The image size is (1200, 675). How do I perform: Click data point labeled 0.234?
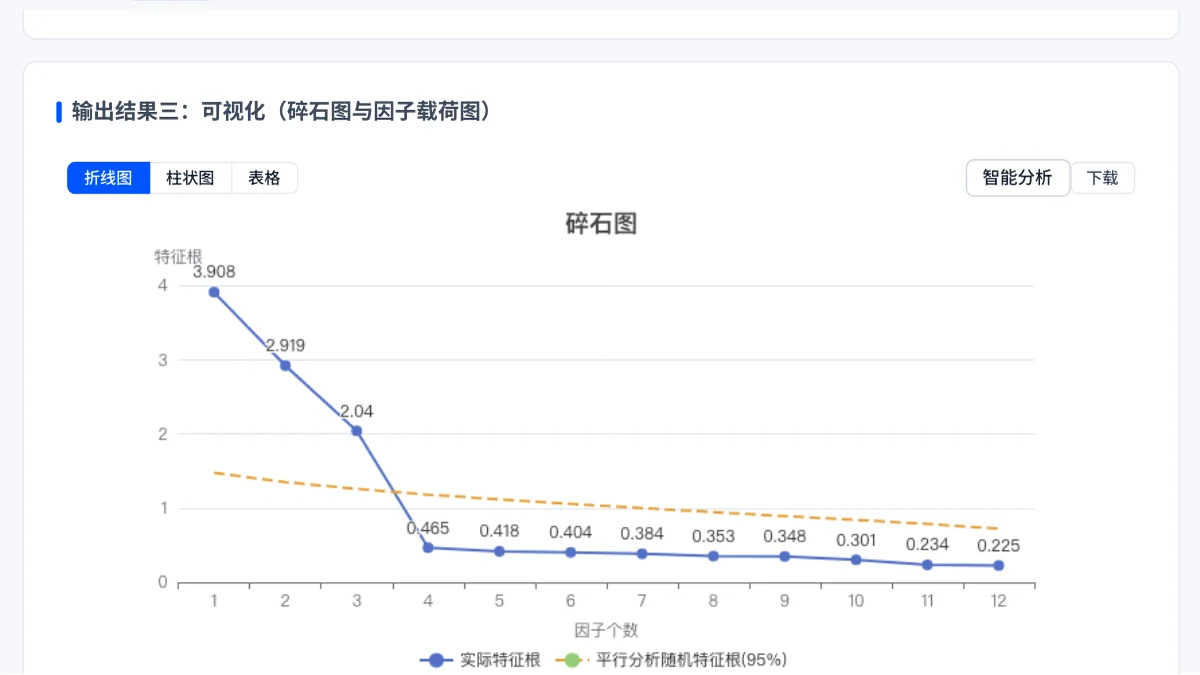927,565
